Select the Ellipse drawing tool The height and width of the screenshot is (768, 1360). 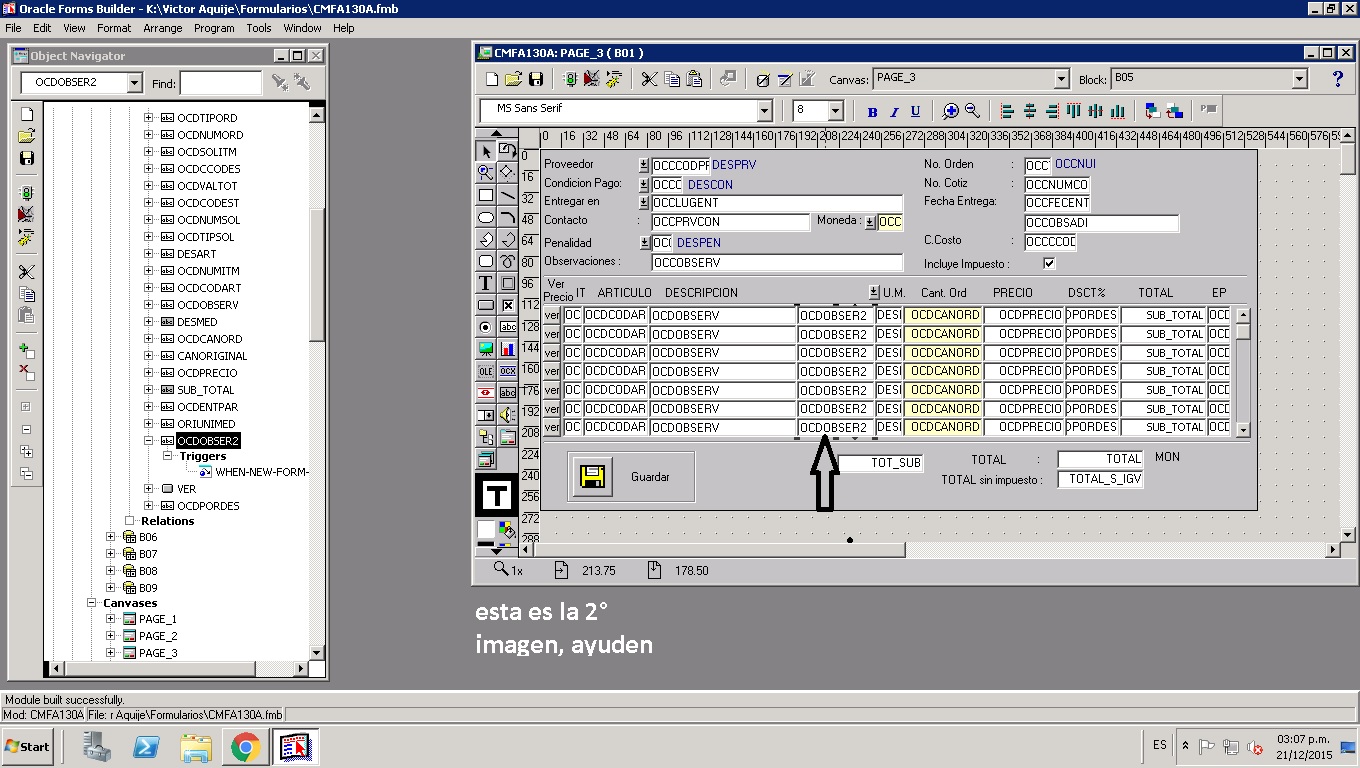click(x=486, y=218)
